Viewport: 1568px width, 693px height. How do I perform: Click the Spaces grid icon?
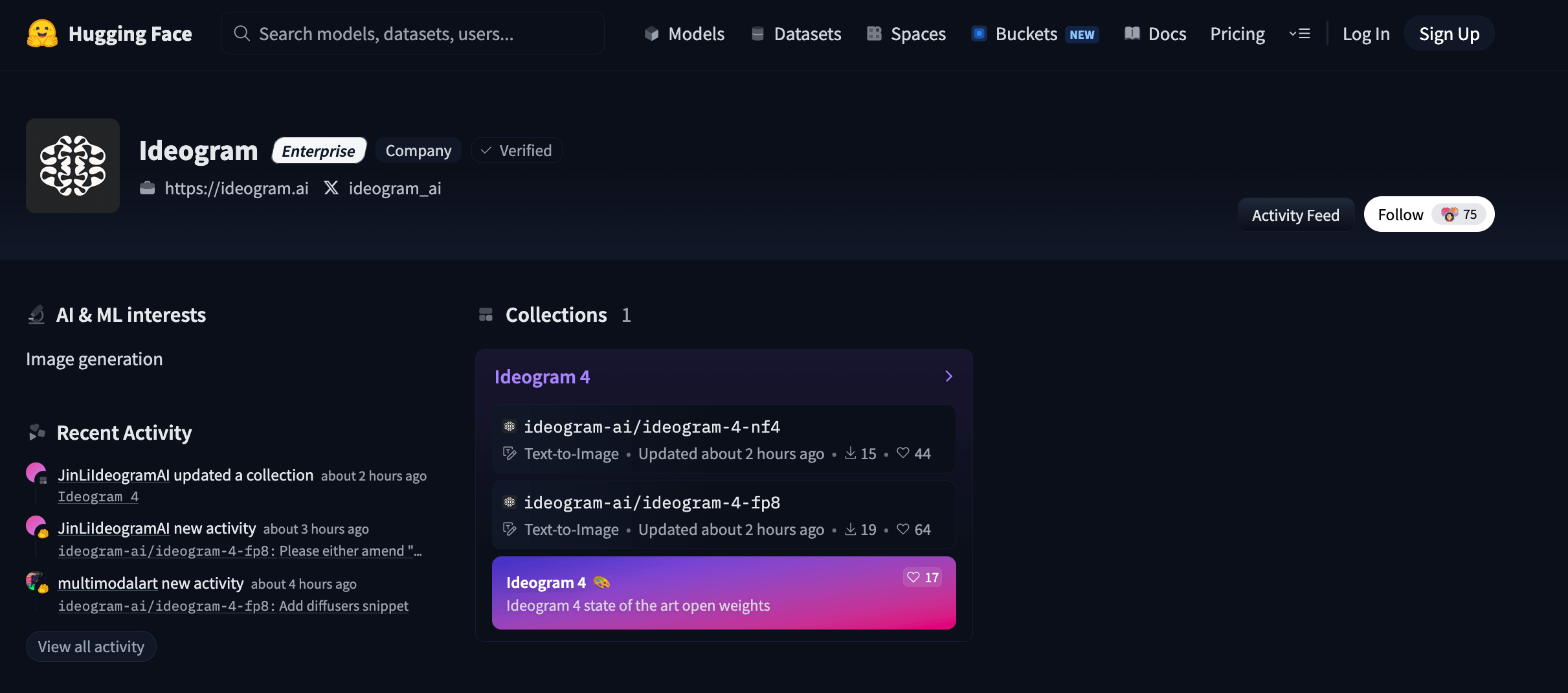[x=874, y=33]
